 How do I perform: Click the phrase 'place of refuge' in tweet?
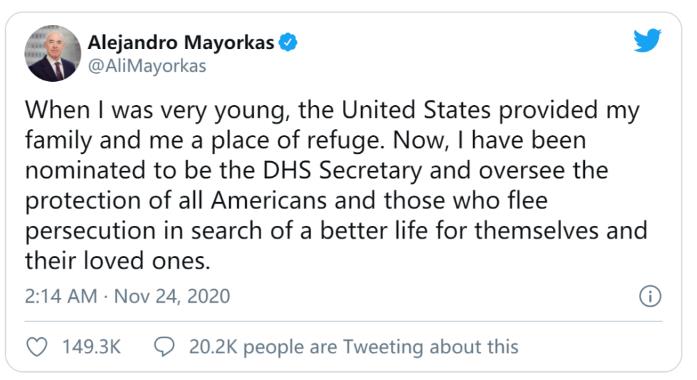click(296, 141)
